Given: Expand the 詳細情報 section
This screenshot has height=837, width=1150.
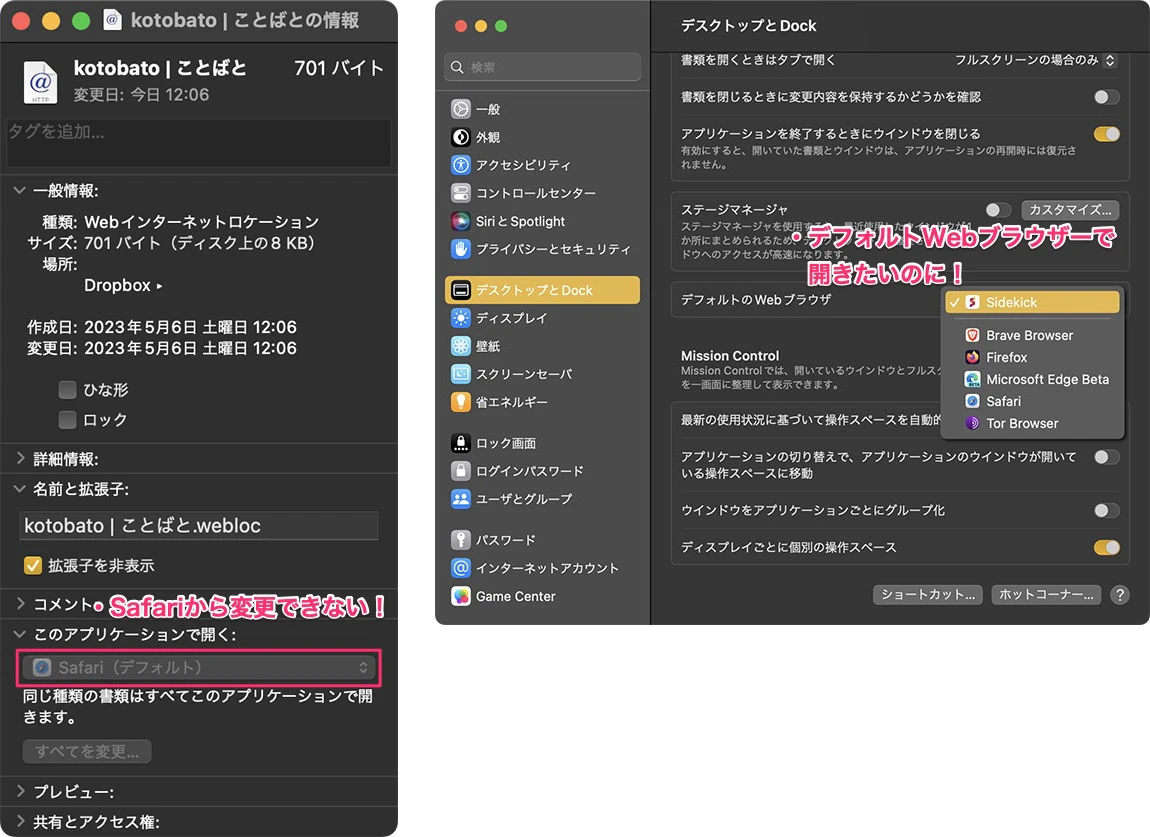Looking at the screenshot, I should pos(21,459).
